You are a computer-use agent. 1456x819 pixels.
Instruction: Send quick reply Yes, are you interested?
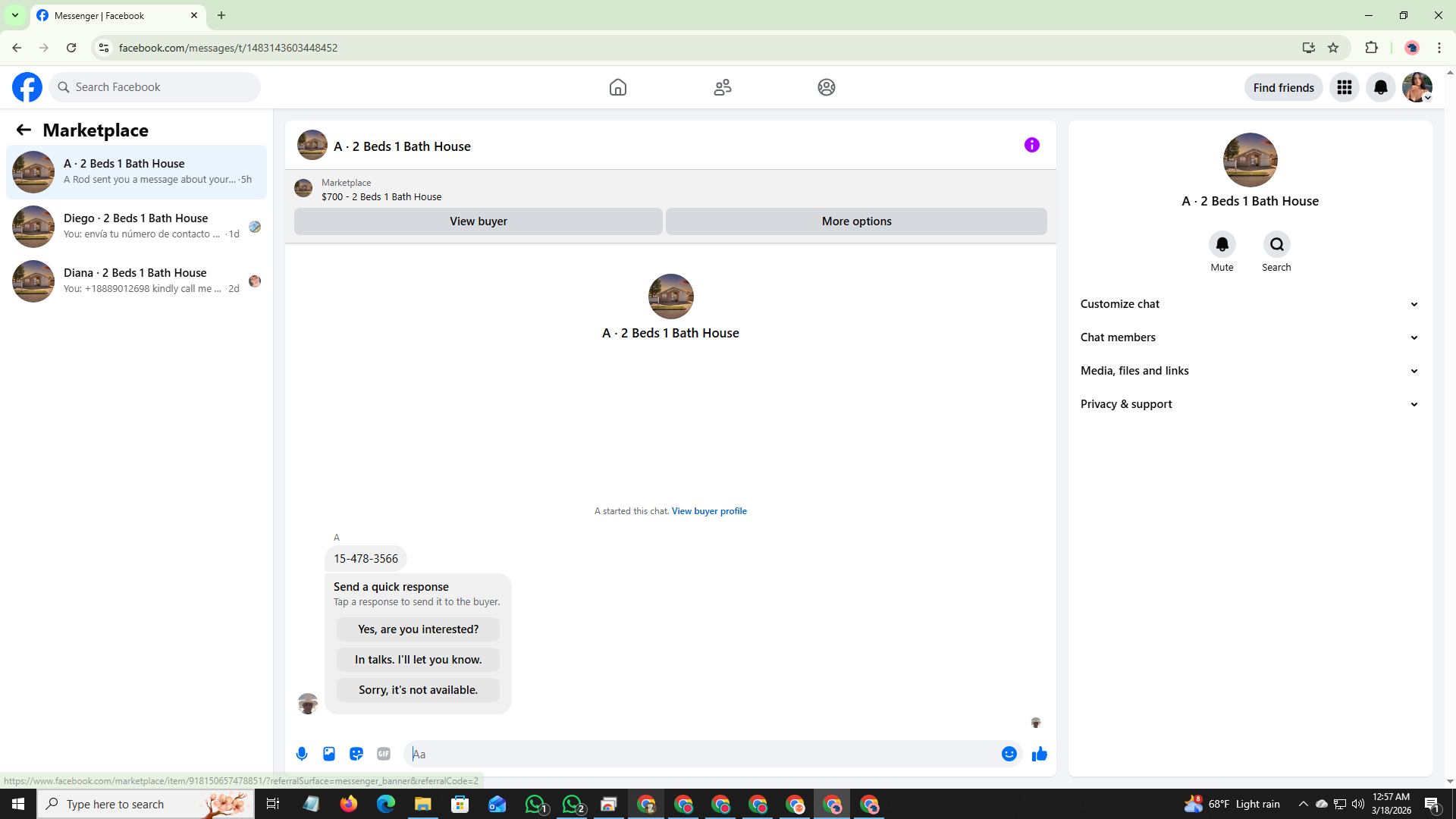tap(419, 629)
